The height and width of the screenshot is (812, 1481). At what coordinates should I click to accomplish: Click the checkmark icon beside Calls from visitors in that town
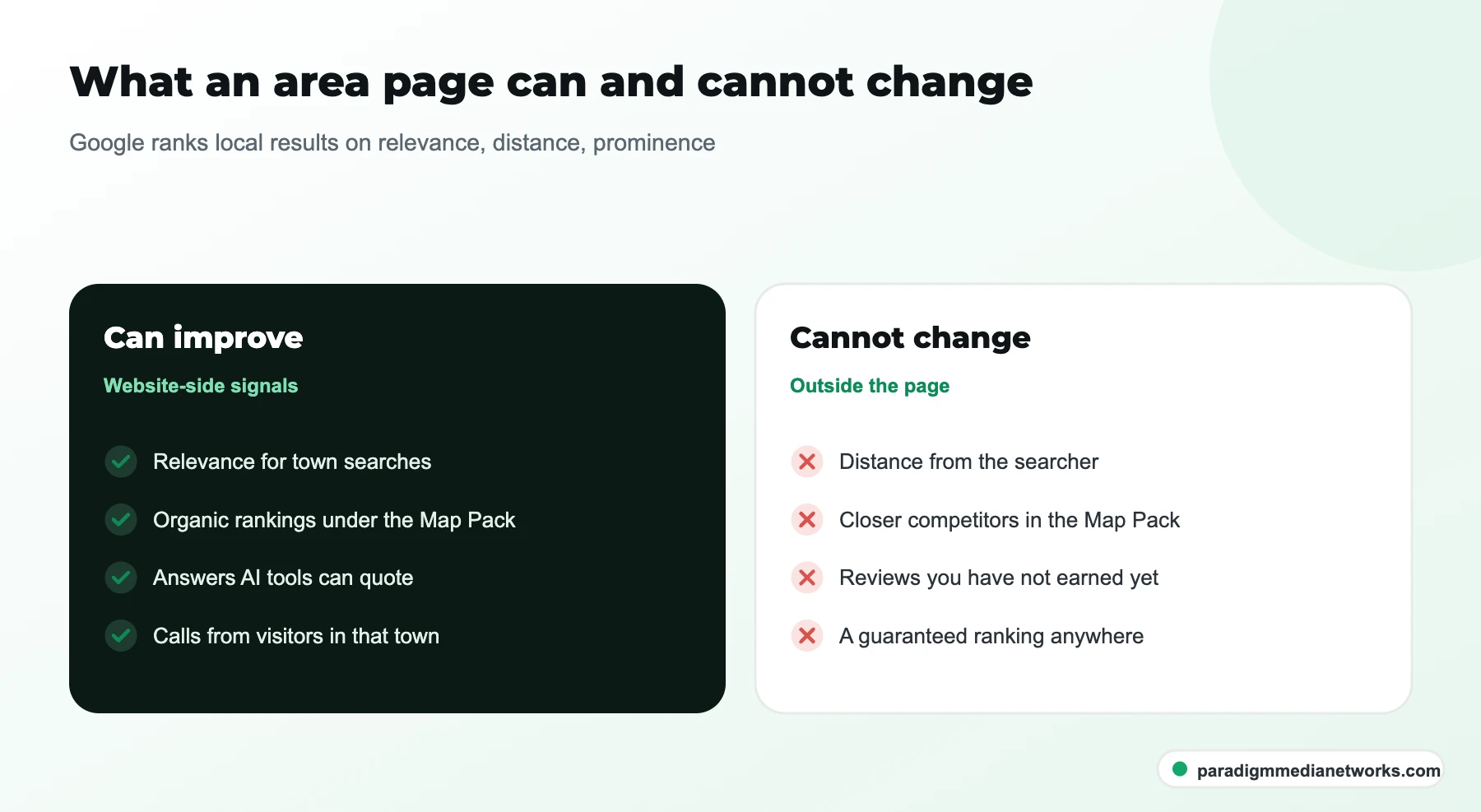point(121,636)
